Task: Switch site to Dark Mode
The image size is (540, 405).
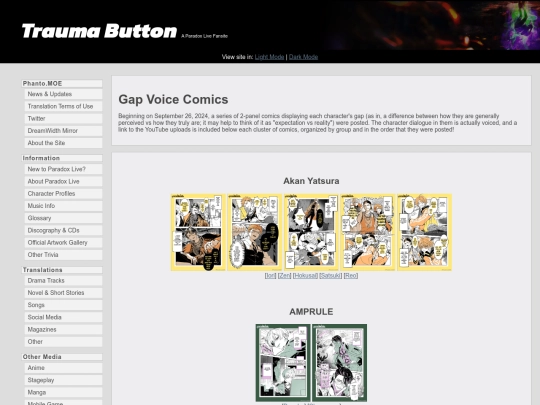Action: coord(303,57)
